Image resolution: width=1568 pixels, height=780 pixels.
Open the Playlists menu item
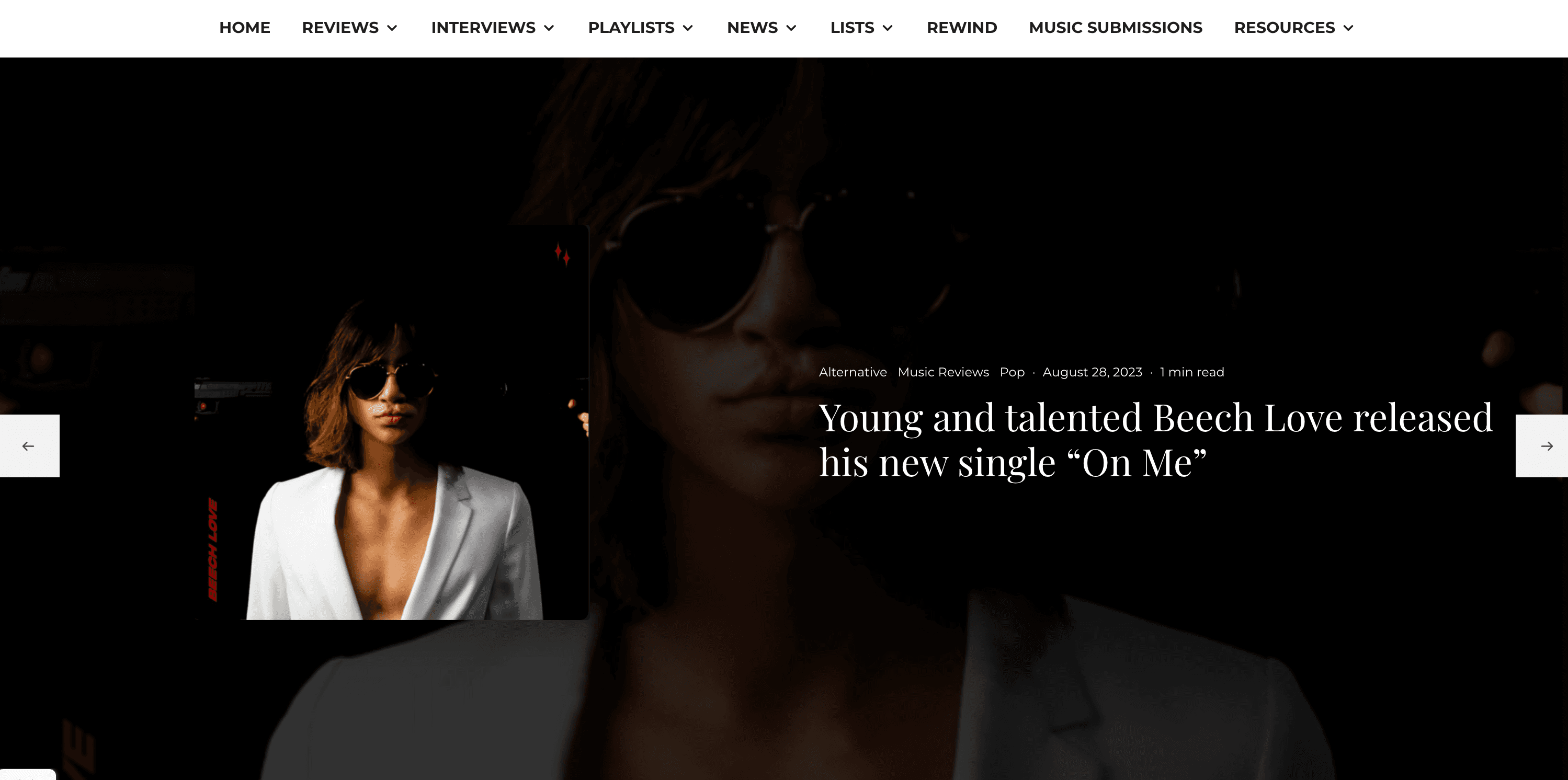pos(631,27)
